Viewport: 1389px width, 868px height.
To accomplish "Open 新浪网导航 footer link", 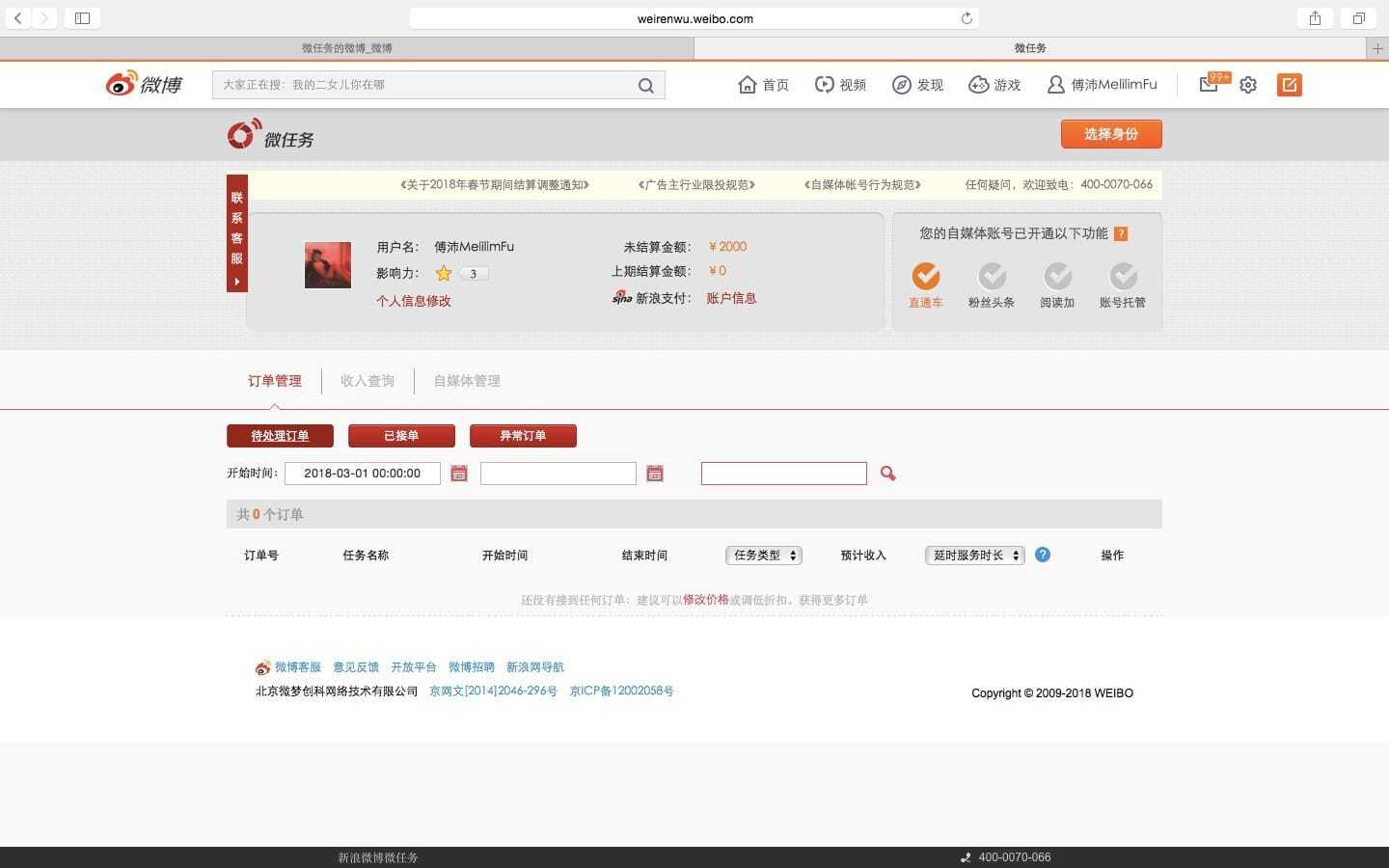I will [x=535, y=667].
